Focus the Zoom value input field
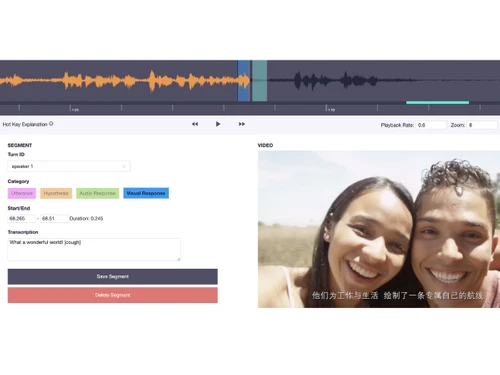The image size is (500, 375). click(x=482, y=125)
